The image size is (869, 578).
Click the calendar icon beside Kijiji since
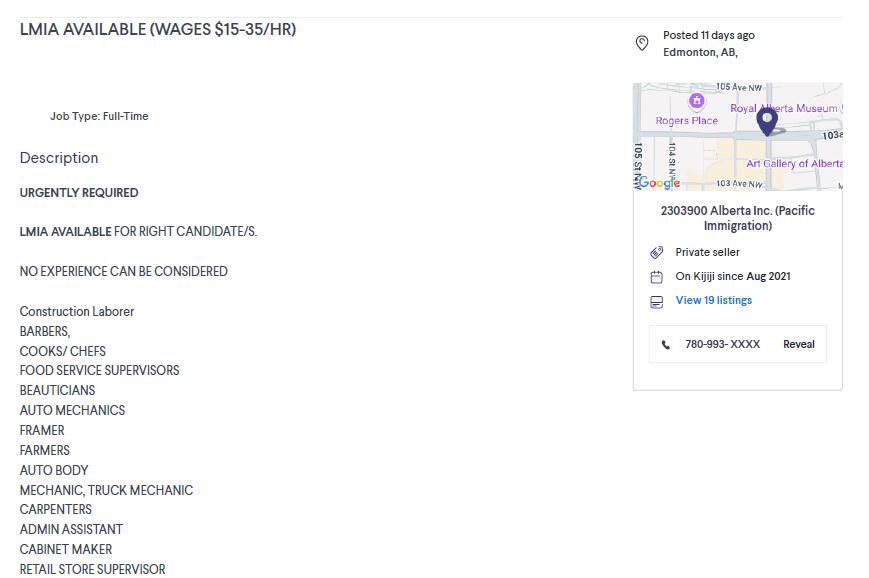[656, 277]
